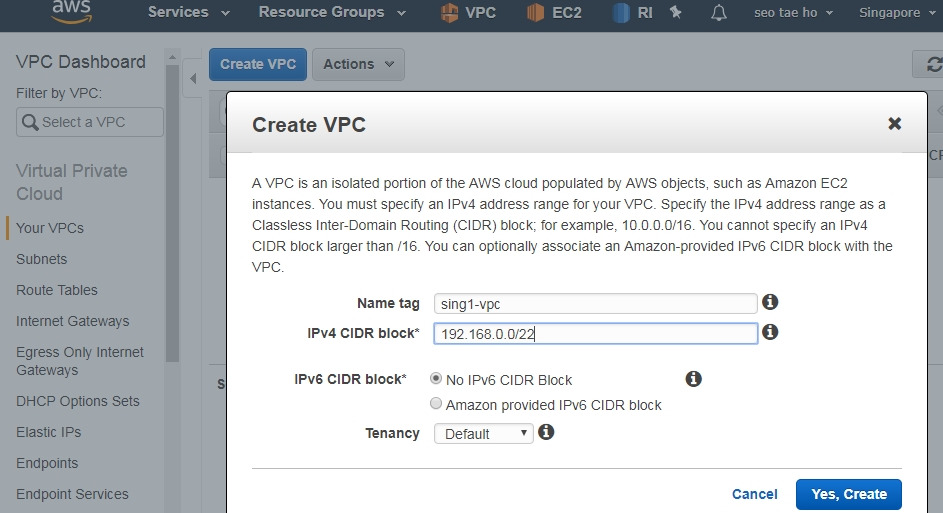943x513 pixels.
Task: Select Amazon provided IPv6 CIDR block
Action: [436, 404]
